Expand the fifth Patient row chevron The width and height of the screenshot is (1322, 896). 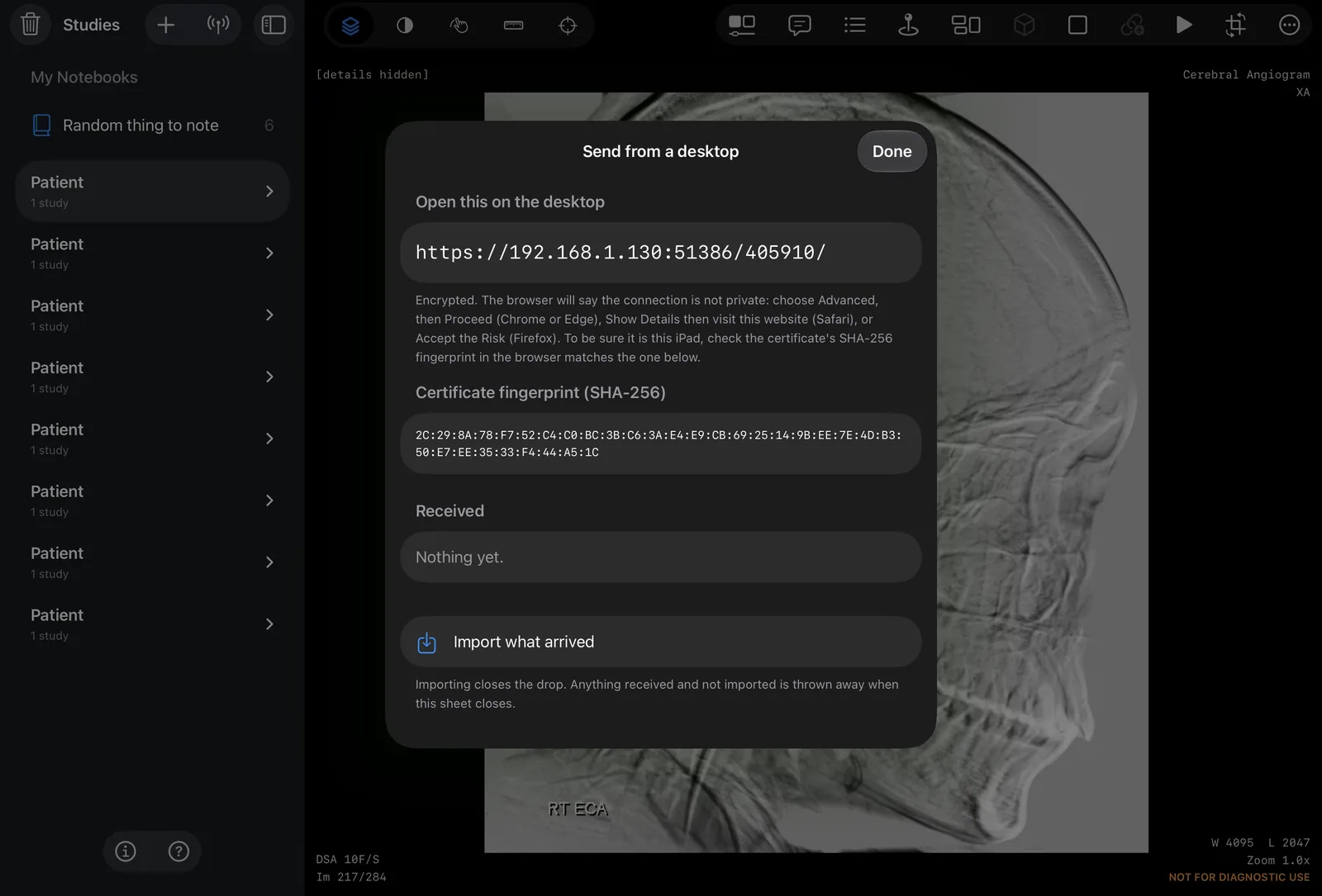[x=269, y=439]
